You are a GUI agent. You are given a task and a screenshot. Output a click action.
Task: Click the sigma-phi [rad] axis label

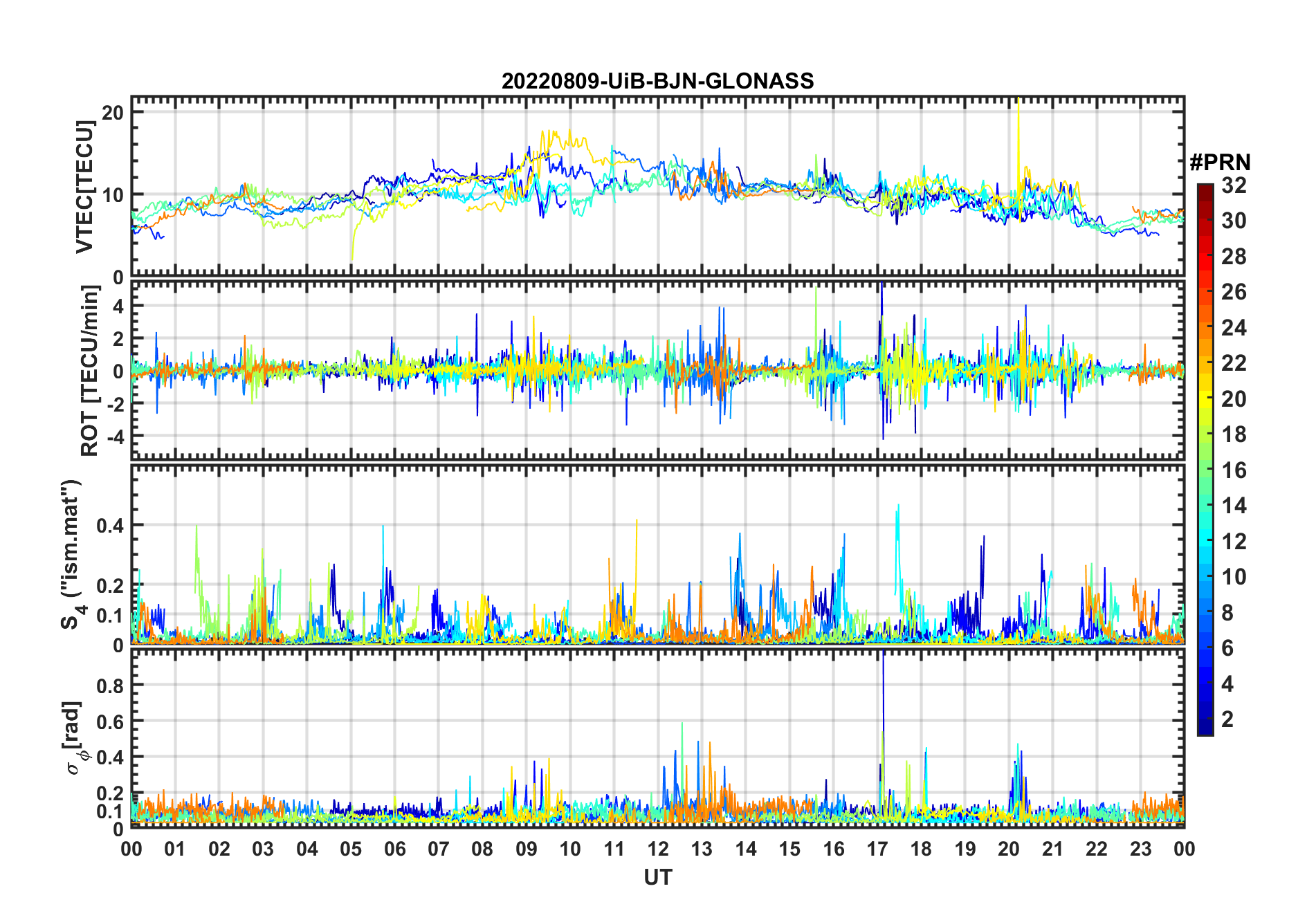pyautogui.click(x=77, y=738)
